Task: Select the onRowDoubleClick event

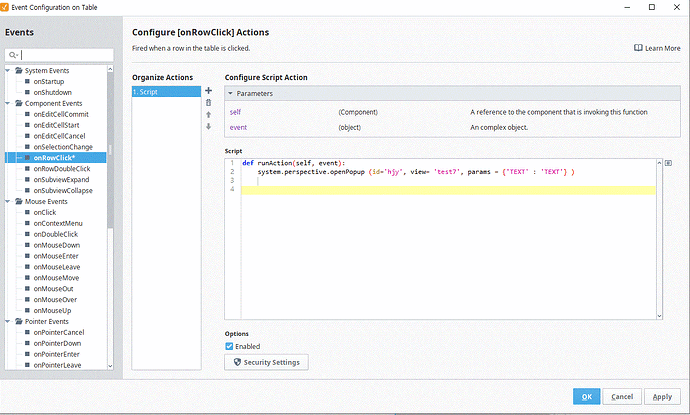Action: [x=62, y=169]
